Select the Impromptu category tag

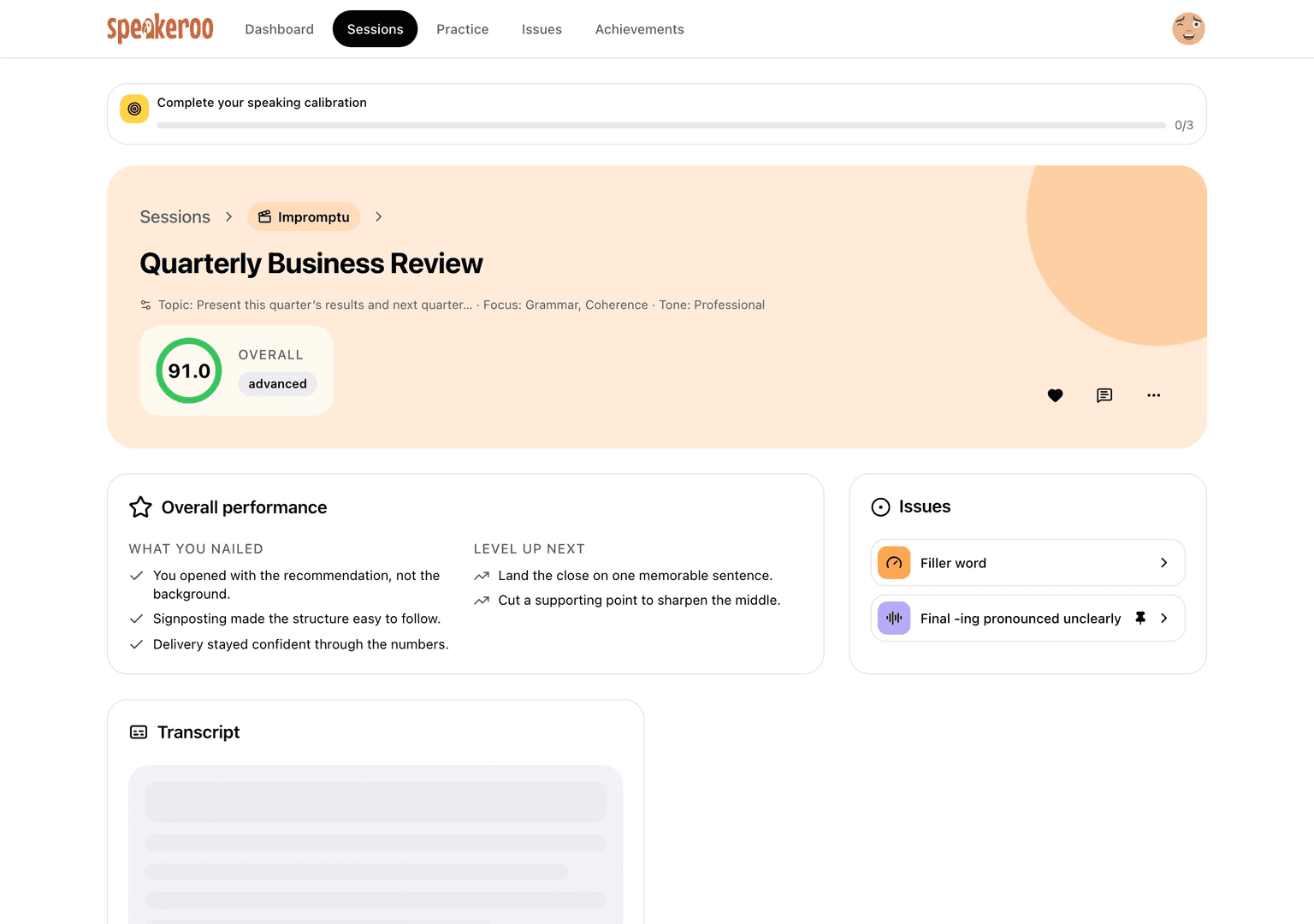(304, 217)
